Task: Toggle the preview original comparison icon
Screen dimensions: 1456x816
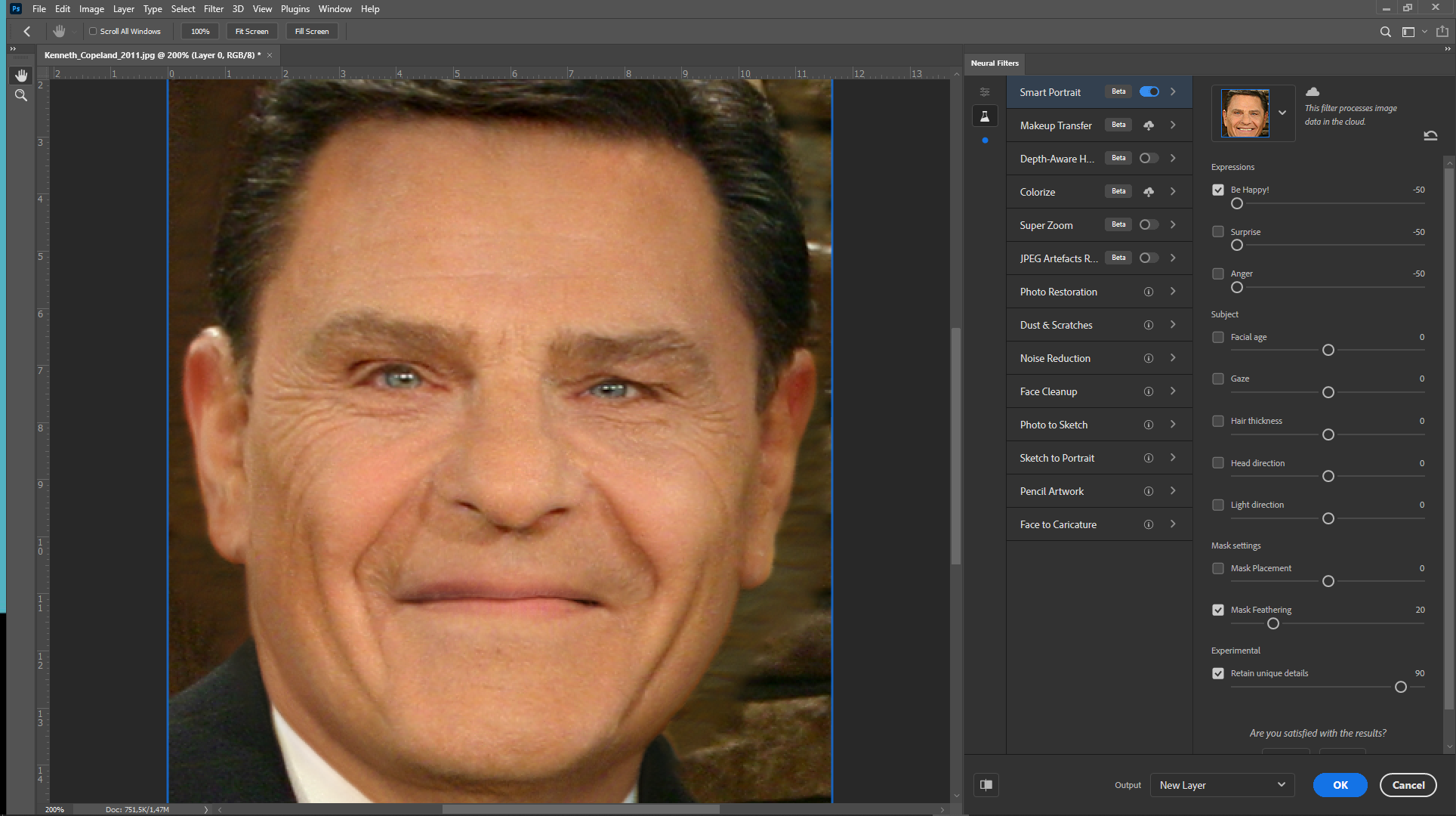Action: tap(986, 785)
